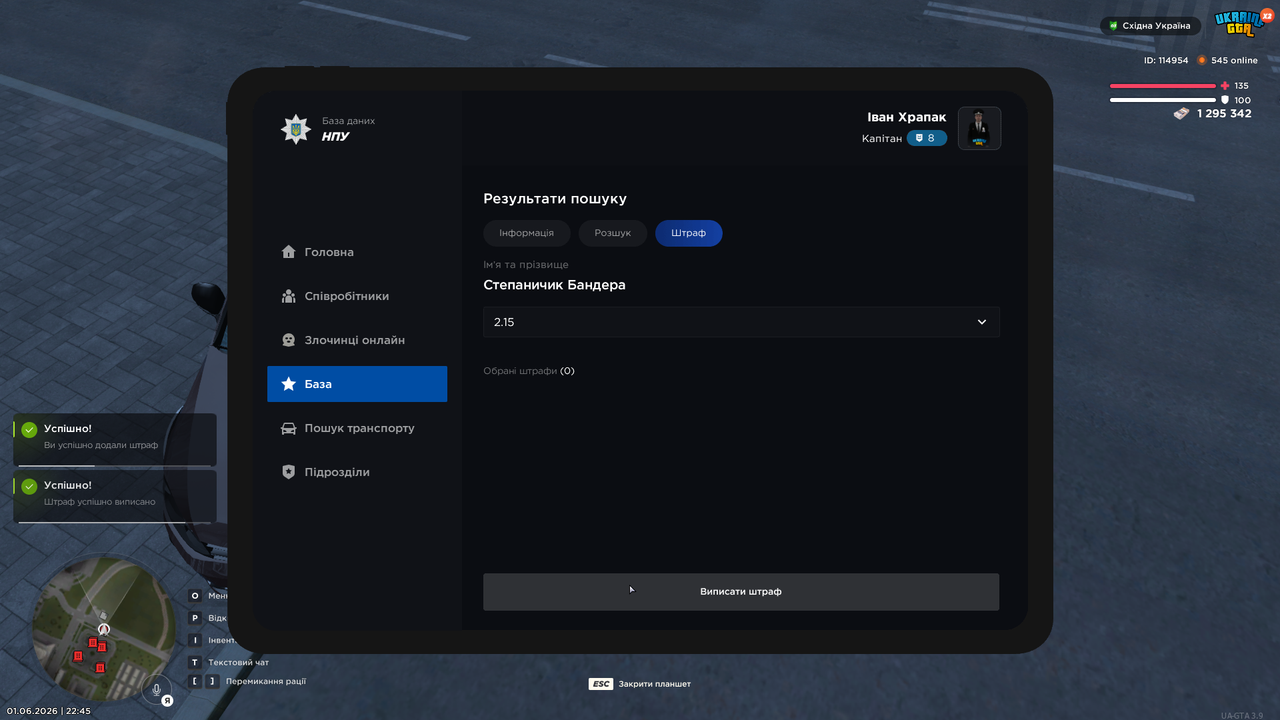This screenshot has height=720, width=1280.
Task: Click the P key hint icon
Action: tap(195, 618)
